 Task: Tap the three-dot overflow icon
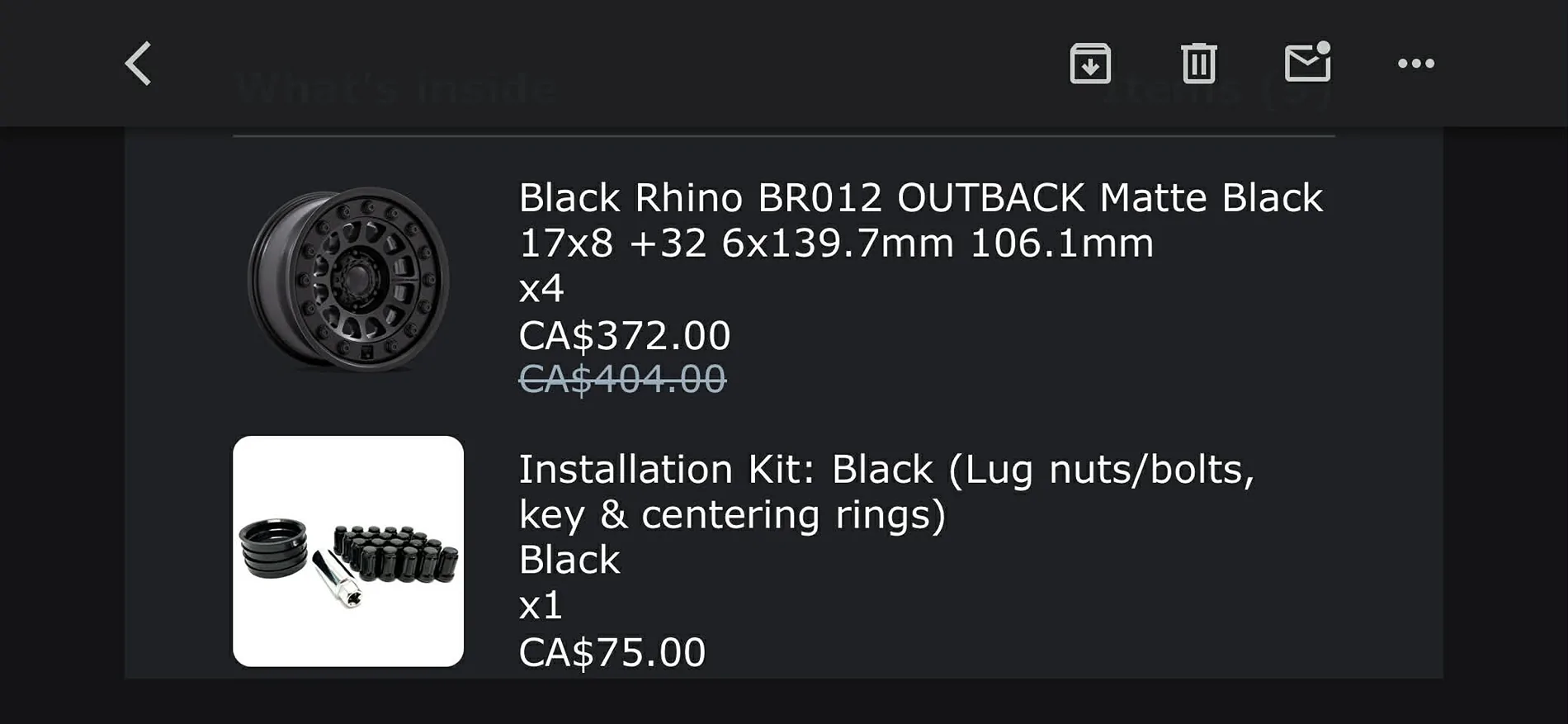[1417, 62]
